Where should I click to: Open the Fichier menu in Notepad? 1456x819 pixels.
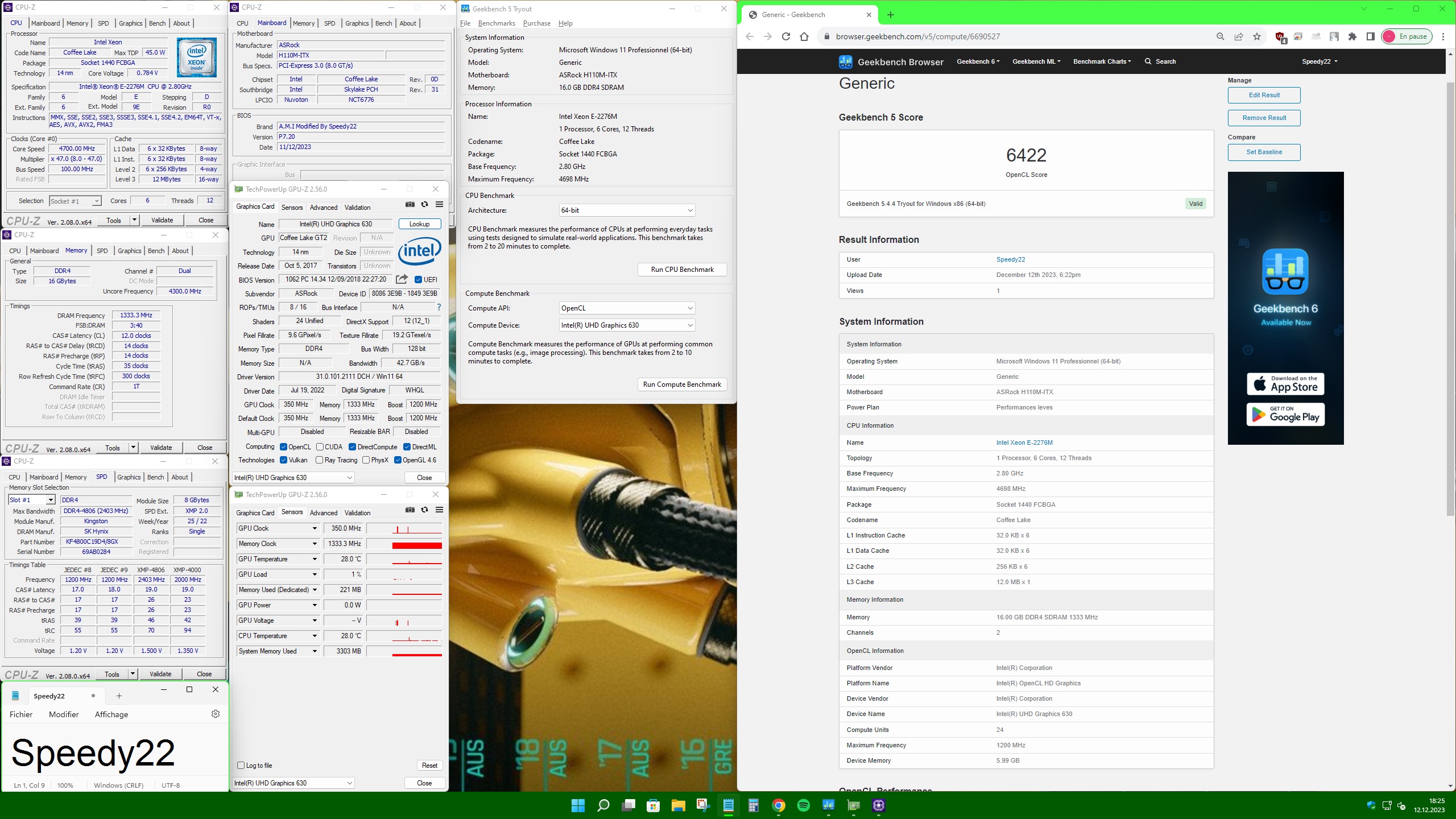(21, 714)
